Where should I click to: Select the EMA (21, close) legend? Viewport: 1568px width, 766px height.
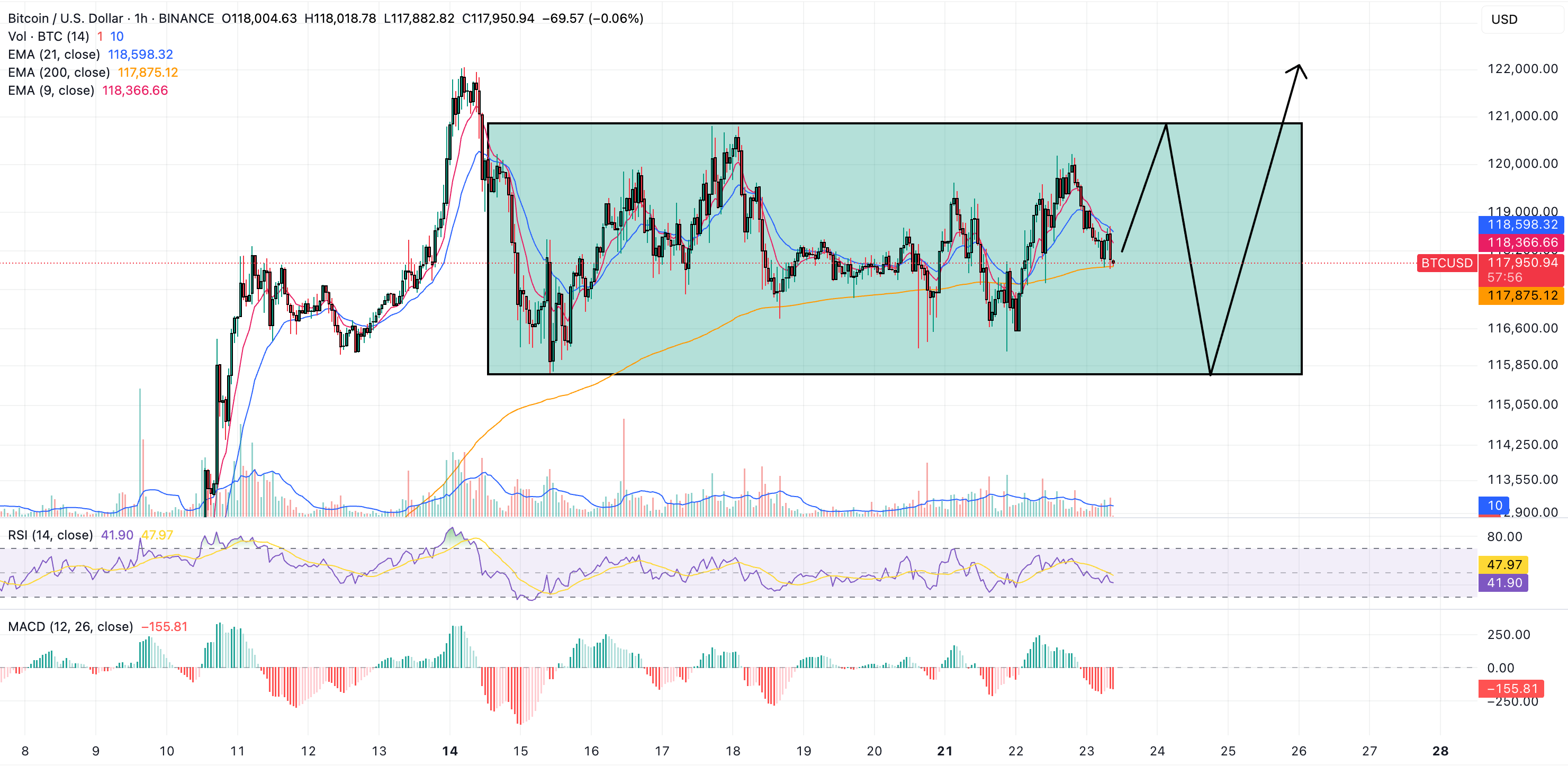pyautogui.click(x=53, y=54)
